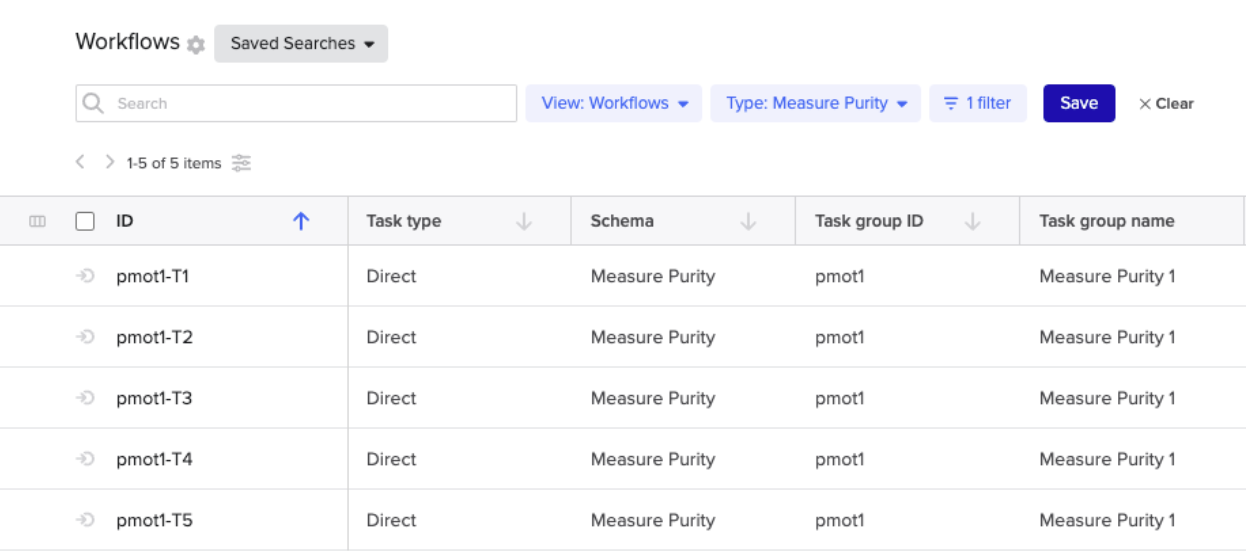The width and height of the screenshot is (1252, 560).
Task: Sort by Task group ID arrow
Action: (972, 222)
